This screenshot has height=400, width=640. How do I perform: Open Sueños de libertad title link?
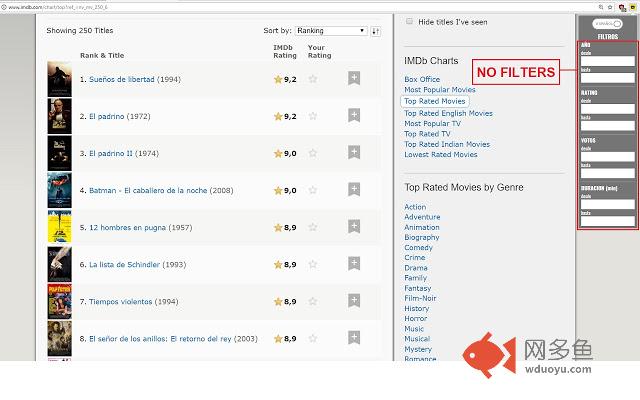pos(122,79)
